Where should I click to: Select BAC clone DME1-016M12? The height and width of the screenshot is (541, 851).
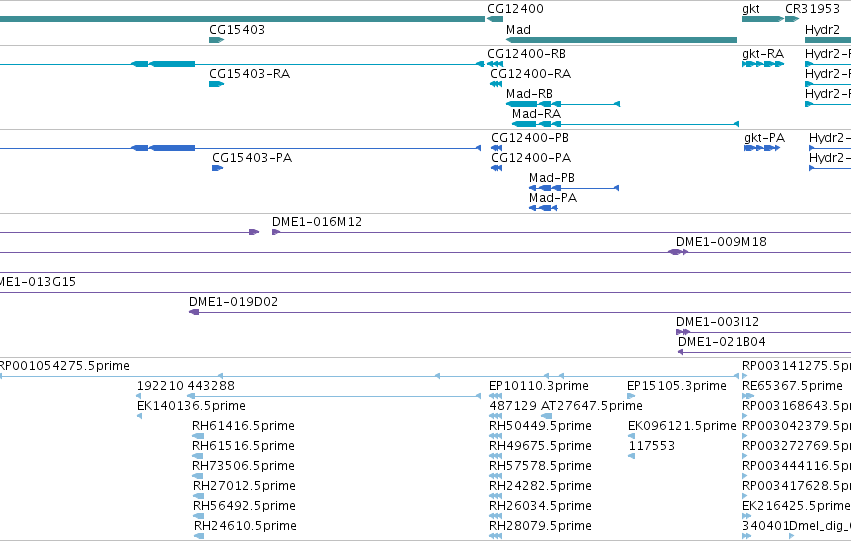coord(317,222)
